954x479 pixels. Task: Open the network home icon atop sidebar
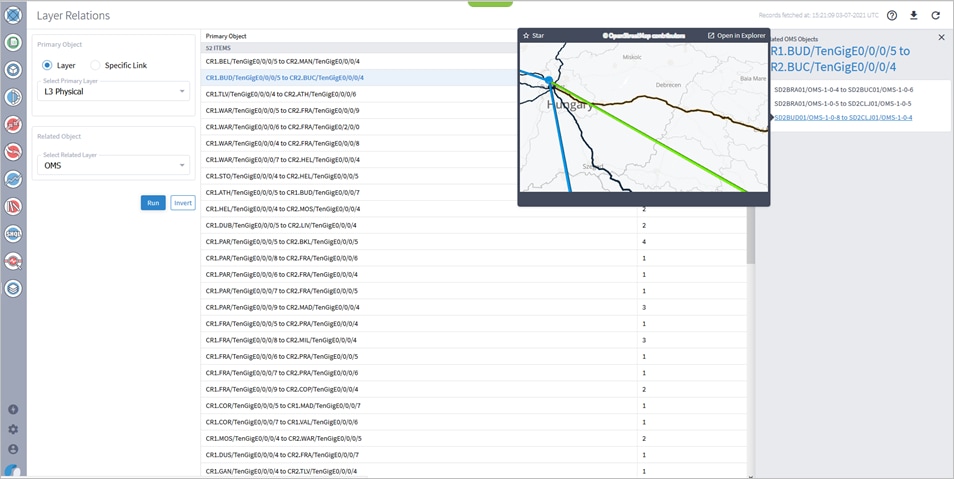tap(13, 15)
